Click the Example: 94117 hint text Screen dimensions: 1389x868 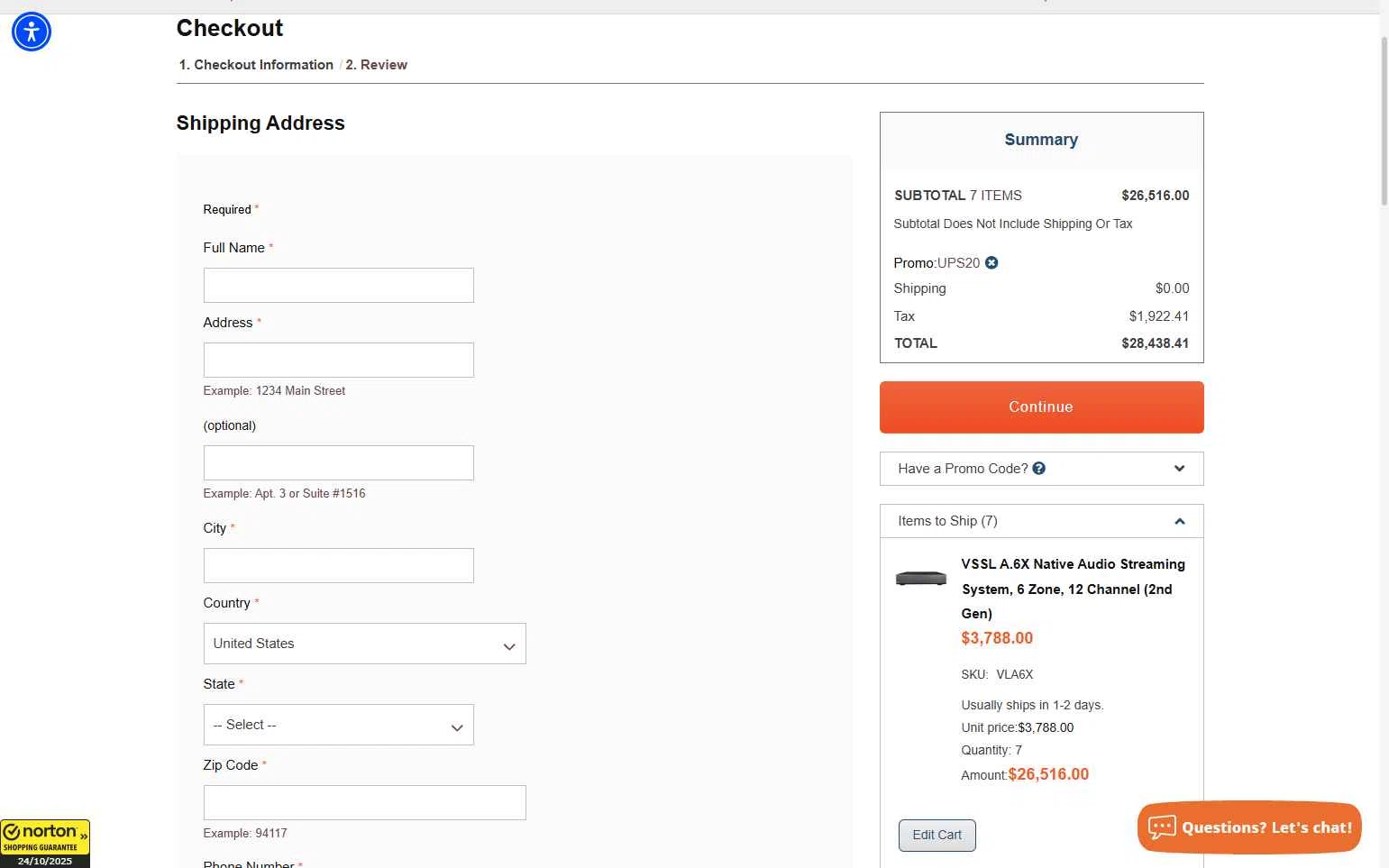[245, 834]
